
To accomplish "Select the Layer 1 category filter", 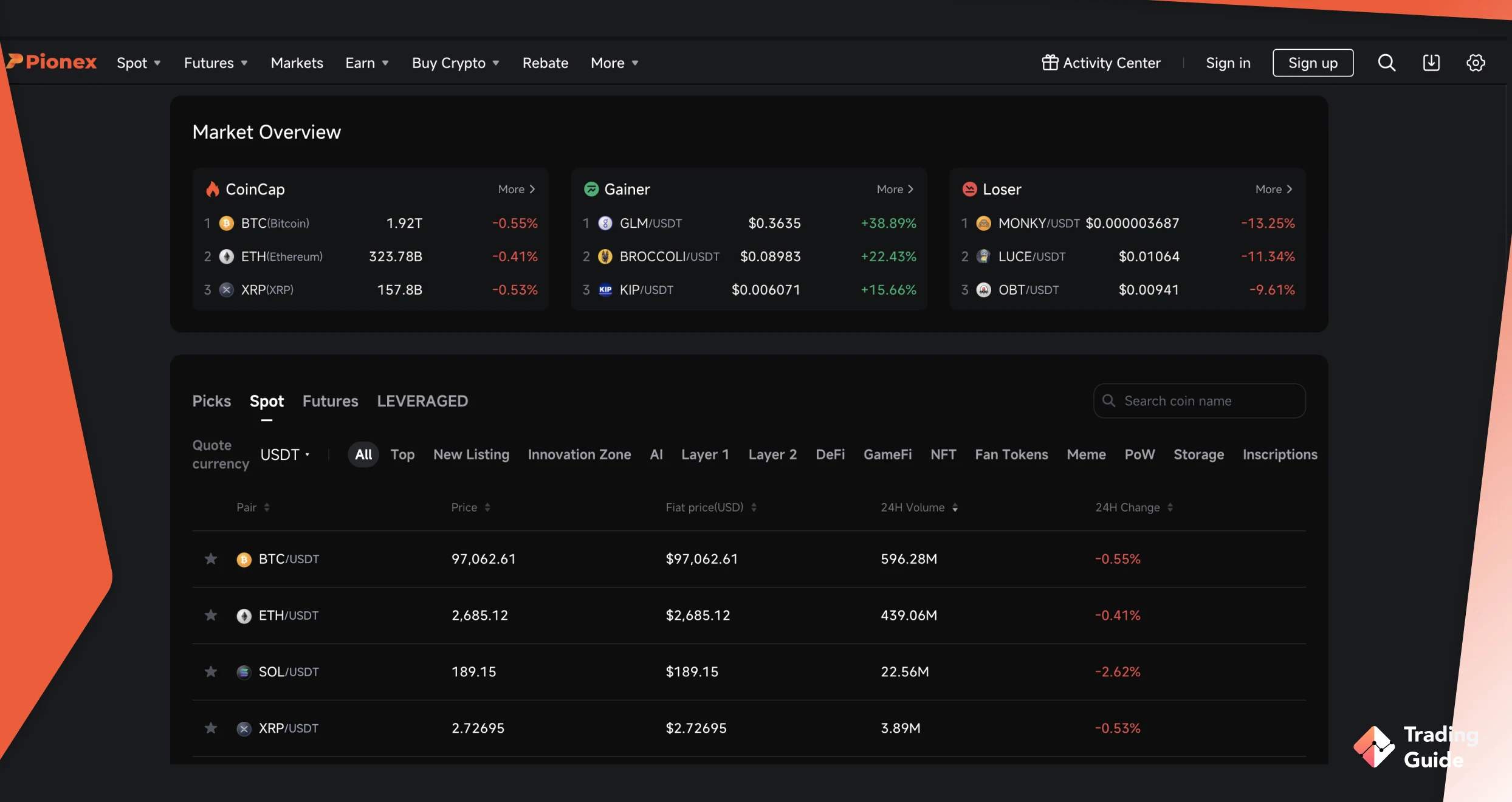I will [705, 454].
